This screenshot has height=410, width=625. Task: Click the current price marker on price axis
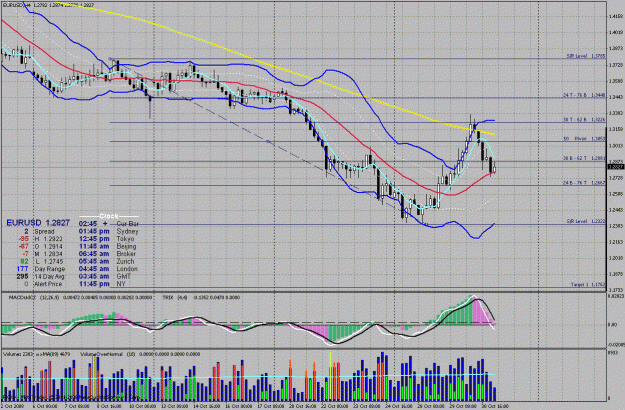pyautogui.click(x=616, y=167)
